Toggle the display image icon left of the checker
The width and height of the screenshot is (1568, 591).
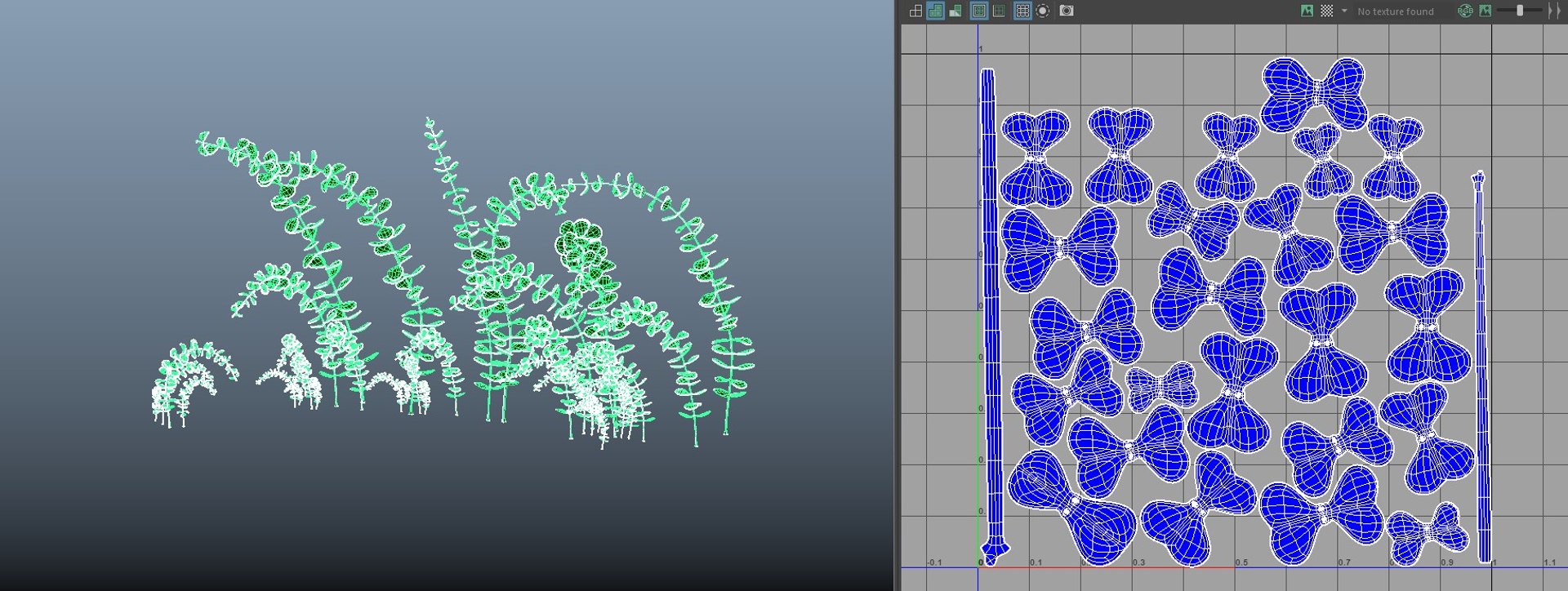click(x=1307, y=11)
